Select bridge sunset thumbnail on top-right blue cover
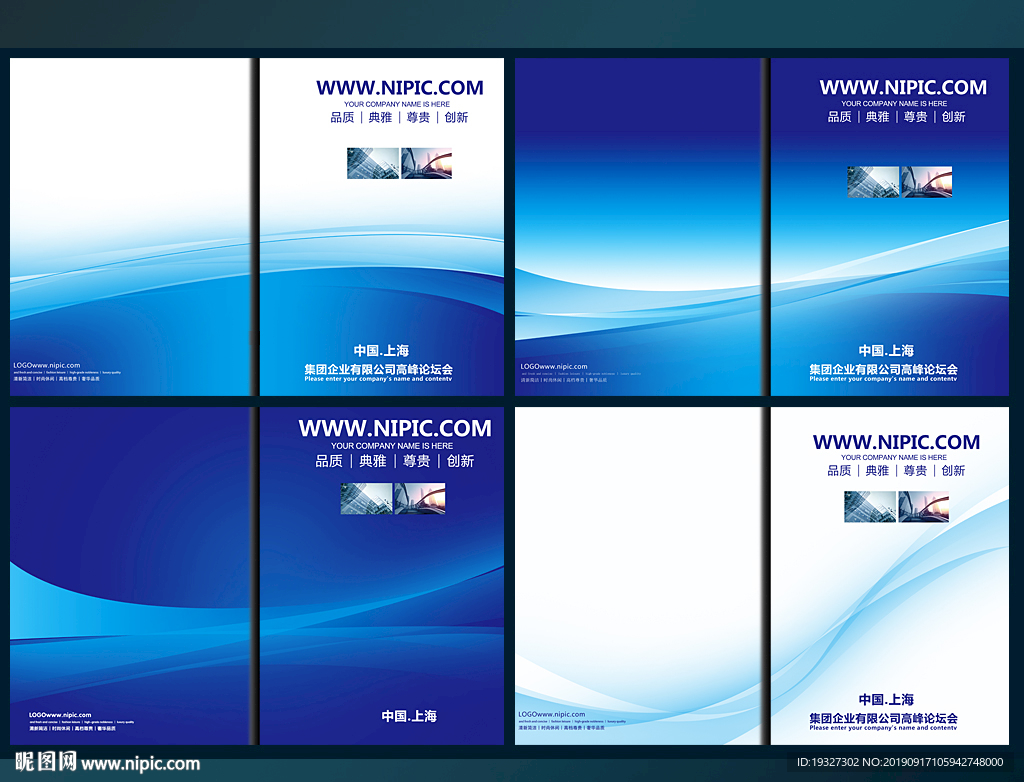Screen dimensions: 1024x782 [x=927, y=182]
